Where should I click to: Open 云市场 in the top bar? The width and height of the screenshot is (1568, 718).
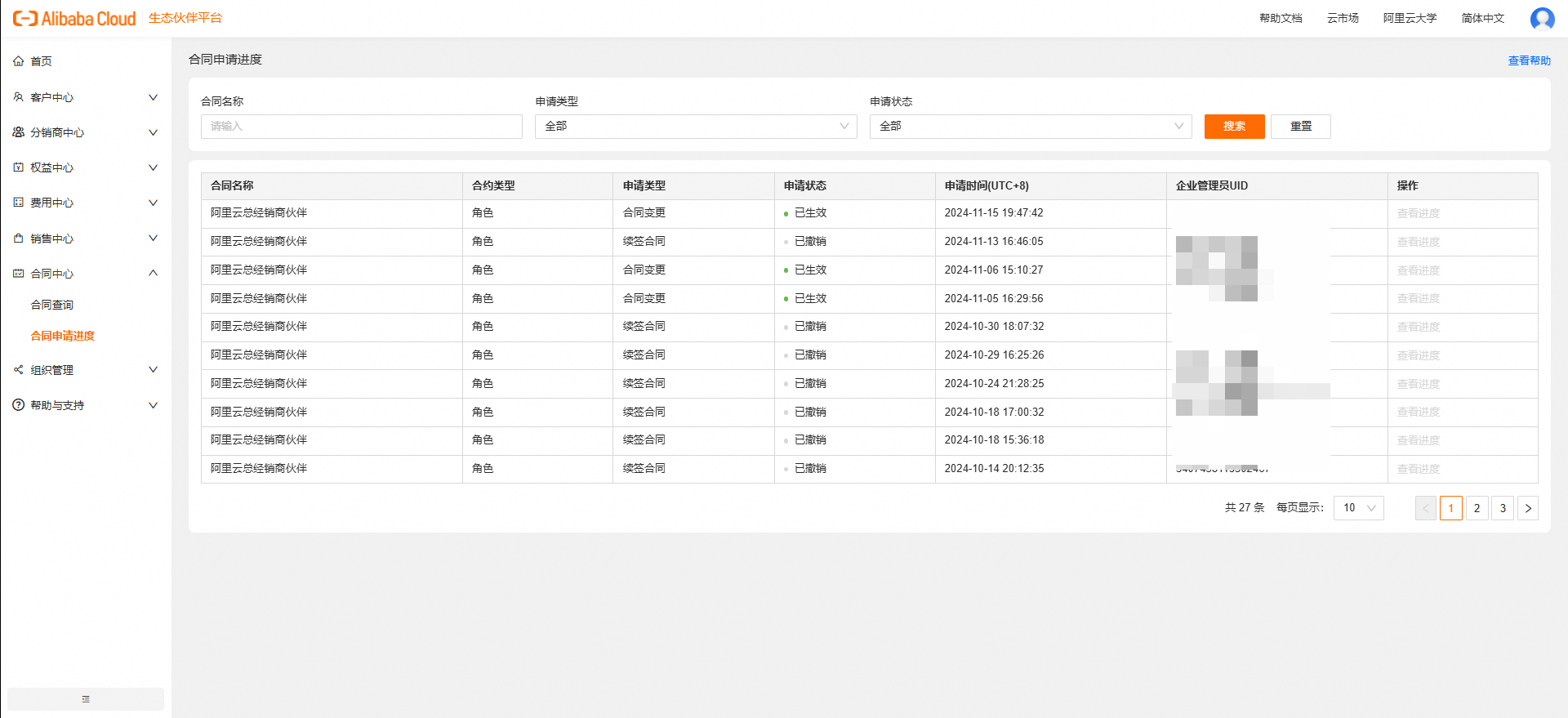1343,18
